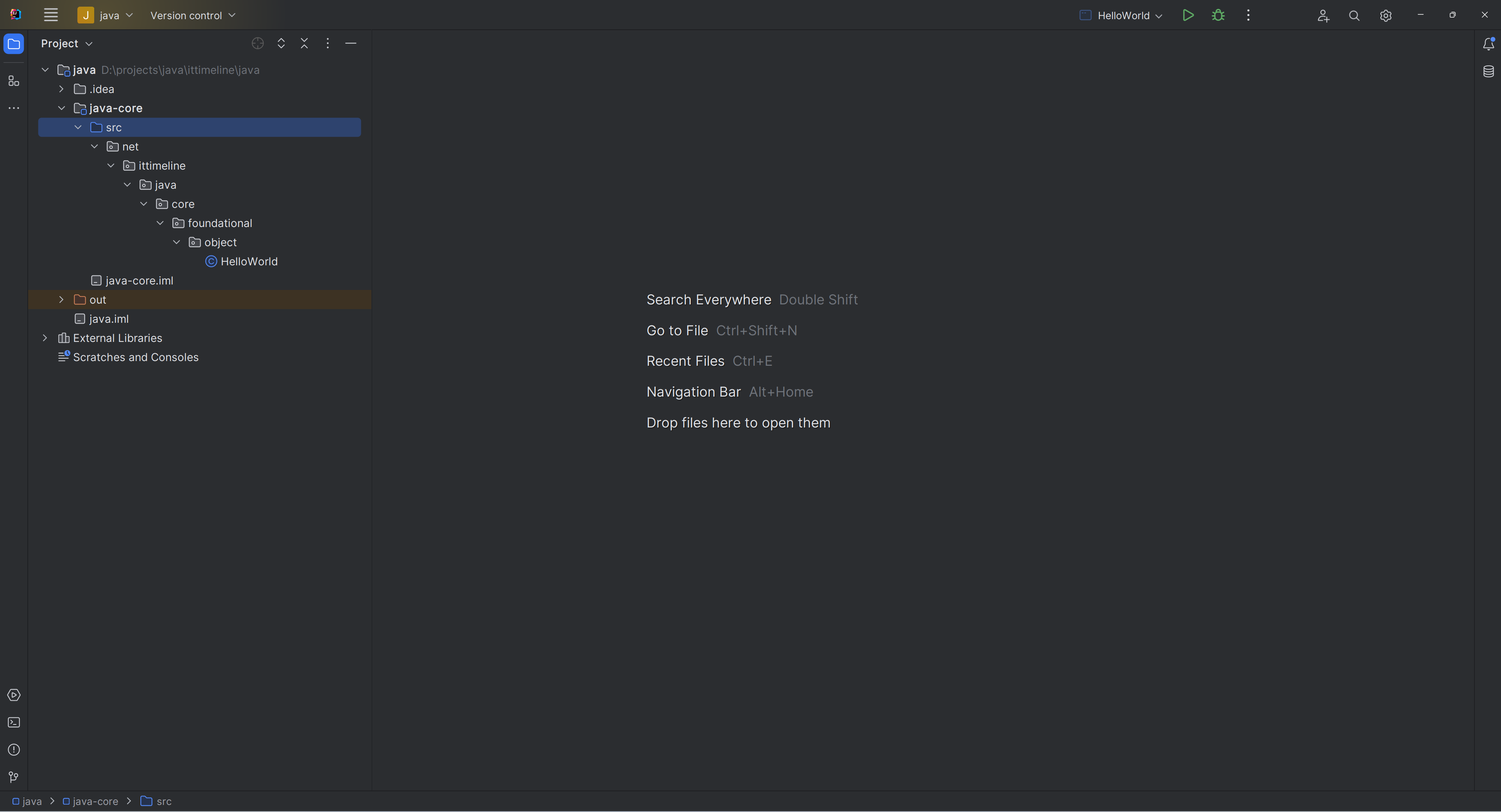Expand the out folder
This screenshot has height=812, width=1501.
61,300
